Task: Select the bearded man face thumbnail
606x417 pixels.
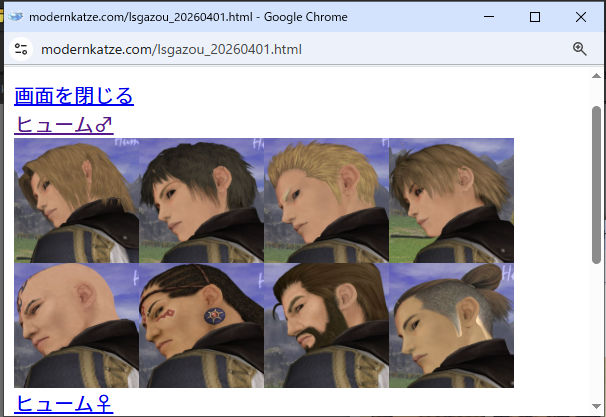Action: (x=326, y=325)
